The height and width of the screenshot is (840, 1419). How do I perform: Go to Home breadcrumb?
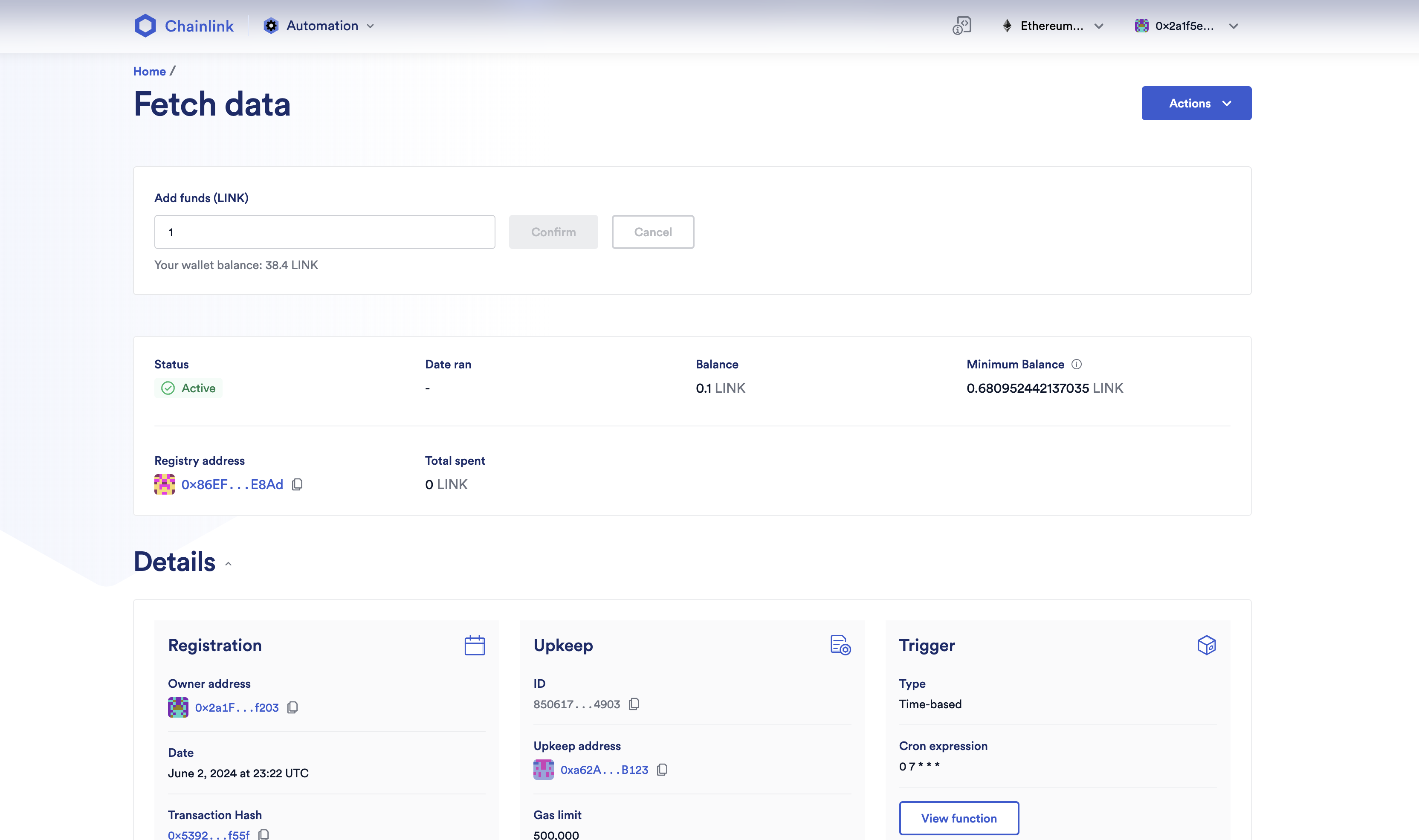coord(149,71)
